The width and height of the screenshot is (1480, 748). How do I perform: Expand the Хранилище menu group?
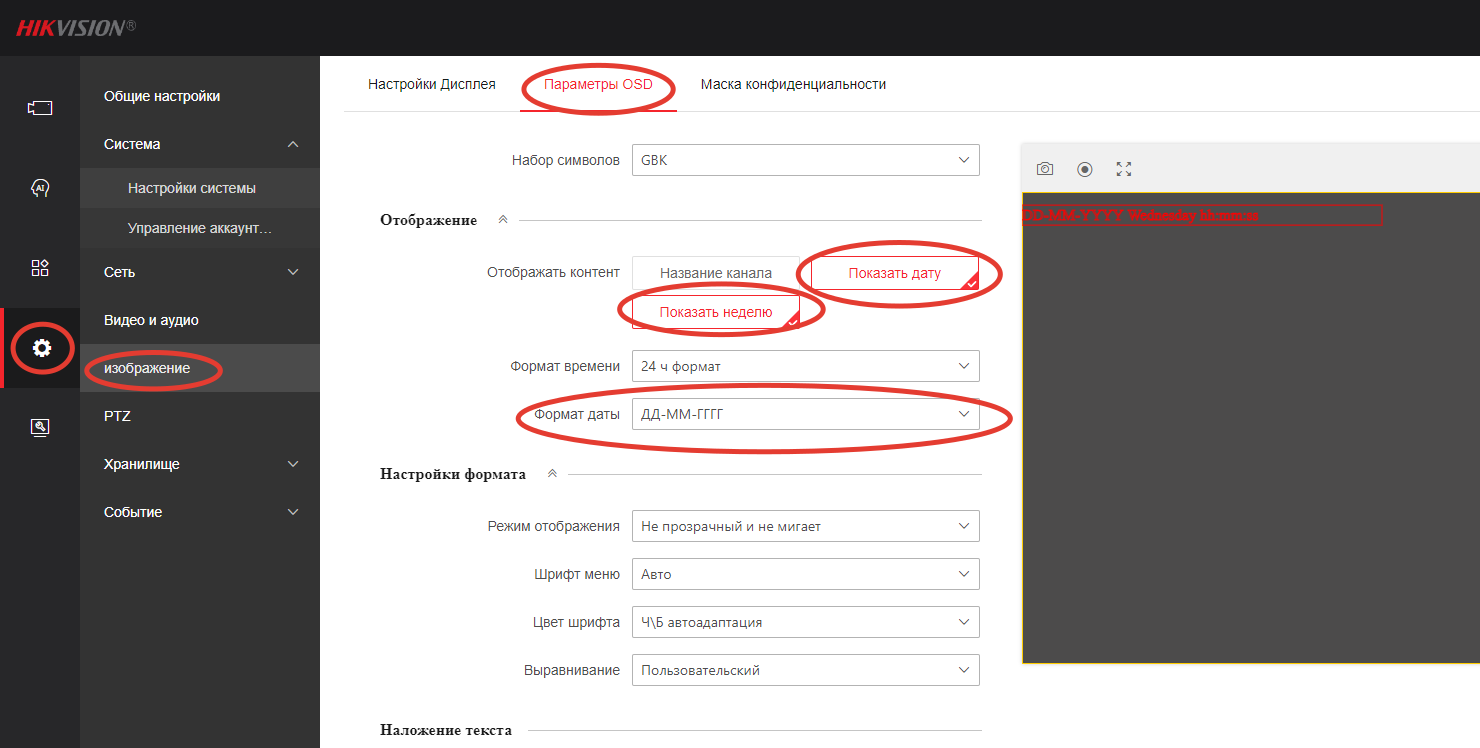coord(200,464)
